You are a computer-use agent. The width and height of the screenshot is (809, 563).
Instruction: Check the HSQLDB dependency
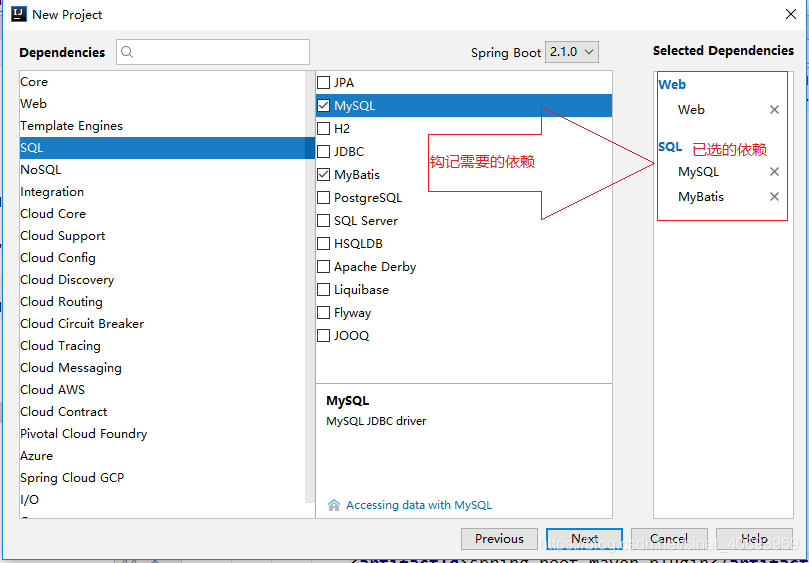tap(323, 244)
